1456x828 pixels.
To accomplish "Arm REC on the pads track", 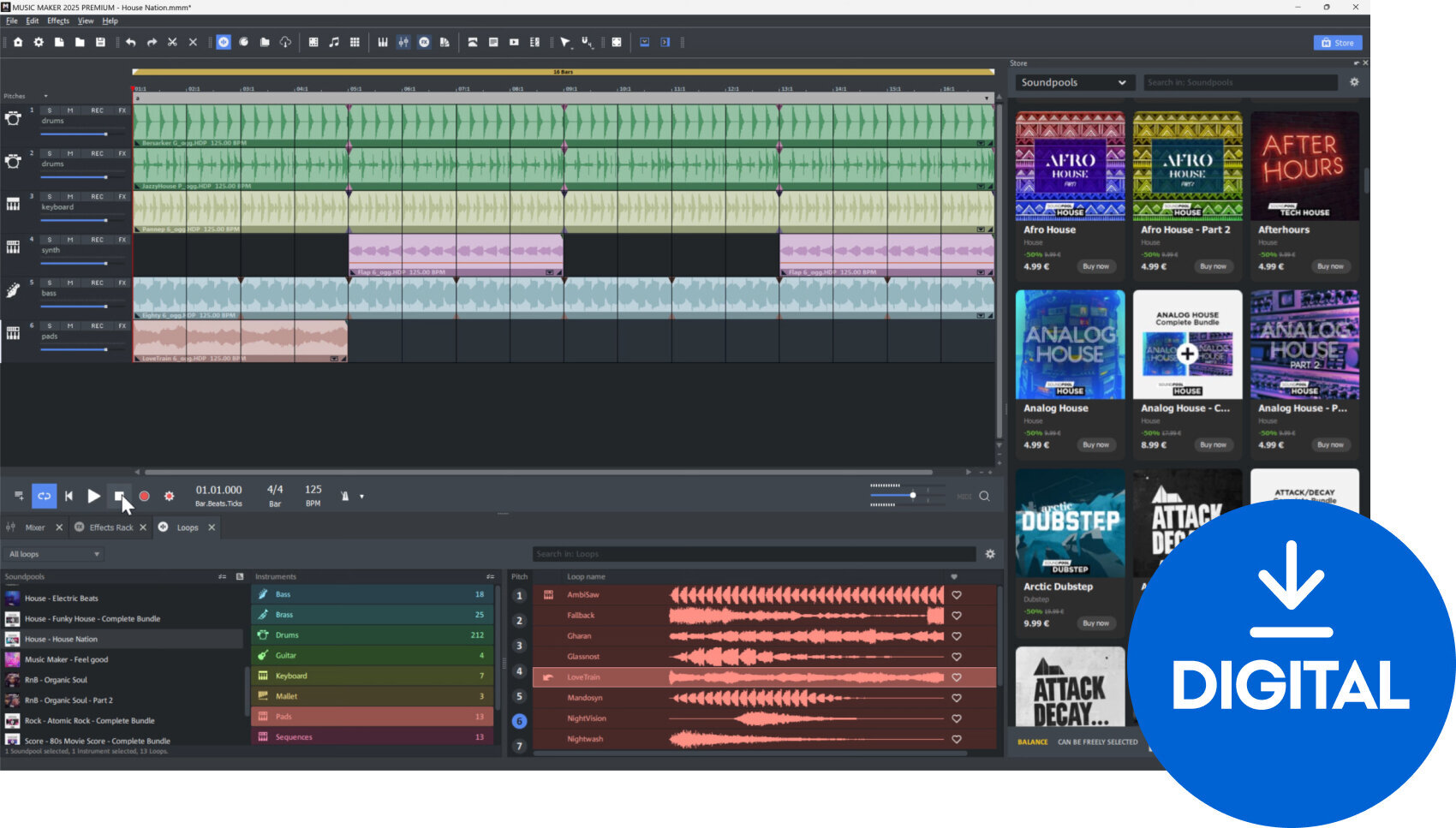I will coord(98,325).
